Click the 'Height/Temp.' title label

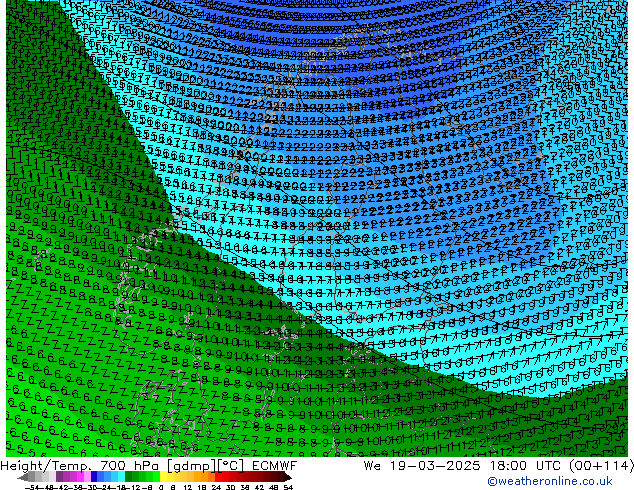coord(47,466)
